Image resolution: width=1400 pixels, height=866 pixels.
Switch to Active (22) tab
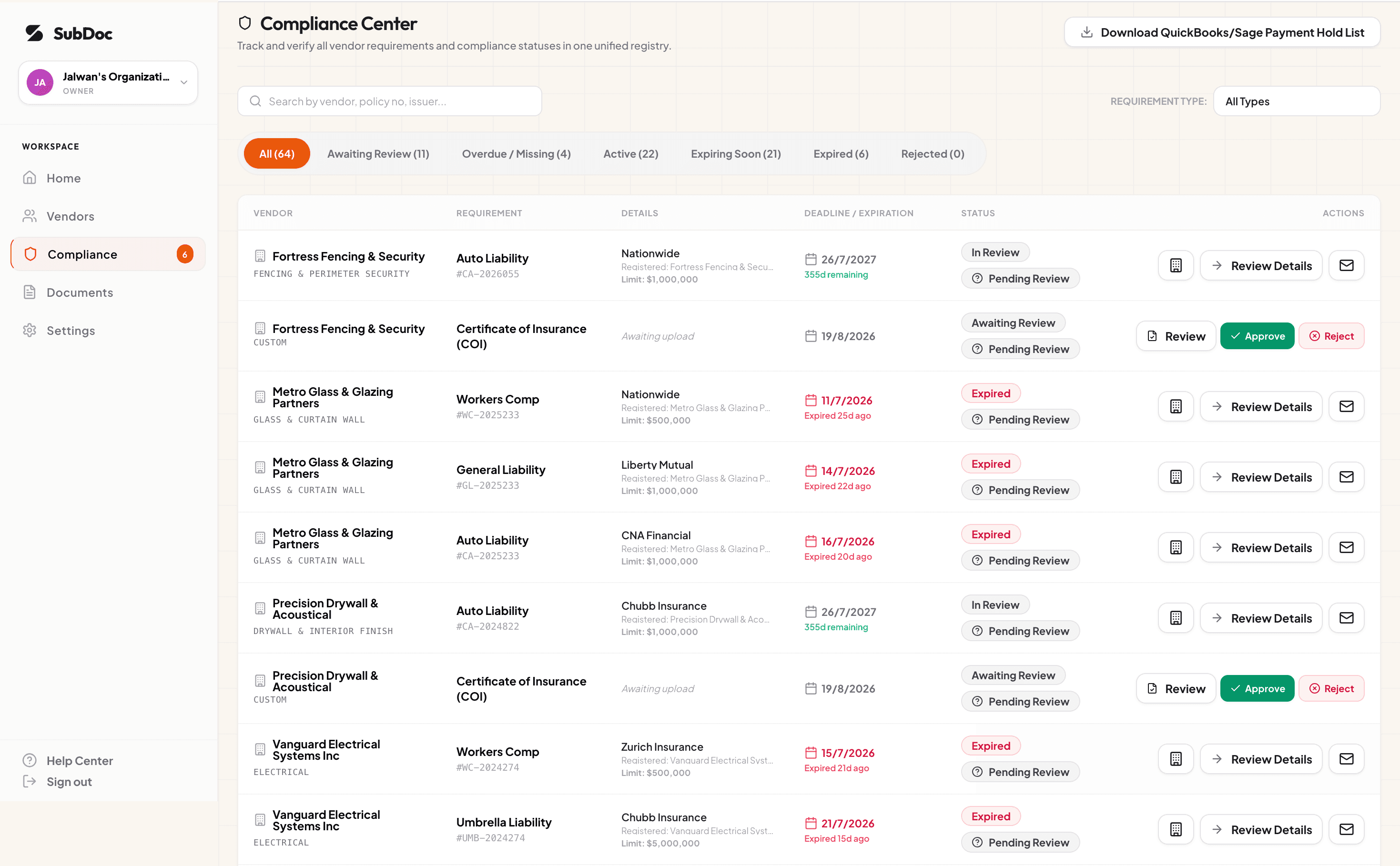631,153
